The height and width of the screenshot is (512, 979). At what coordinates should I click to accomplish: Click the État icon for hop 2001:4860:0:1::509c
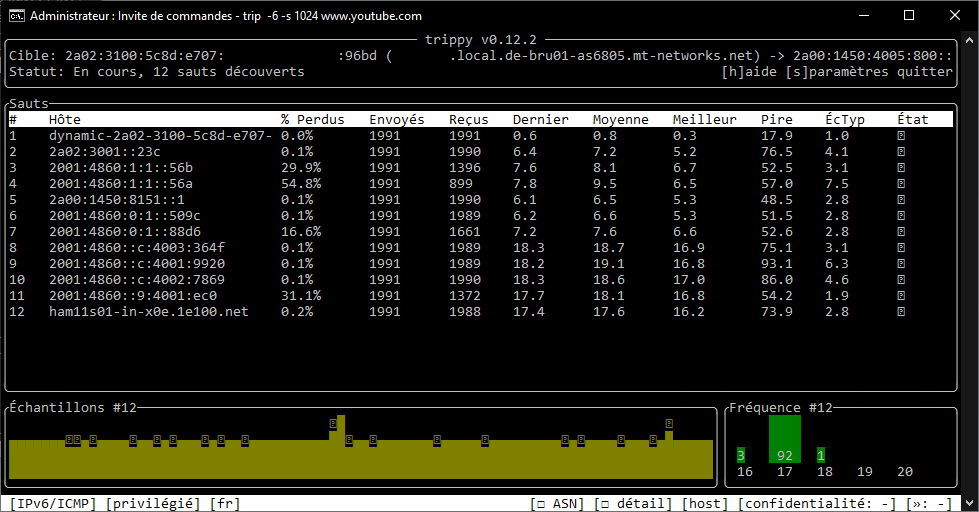(901, 215)
